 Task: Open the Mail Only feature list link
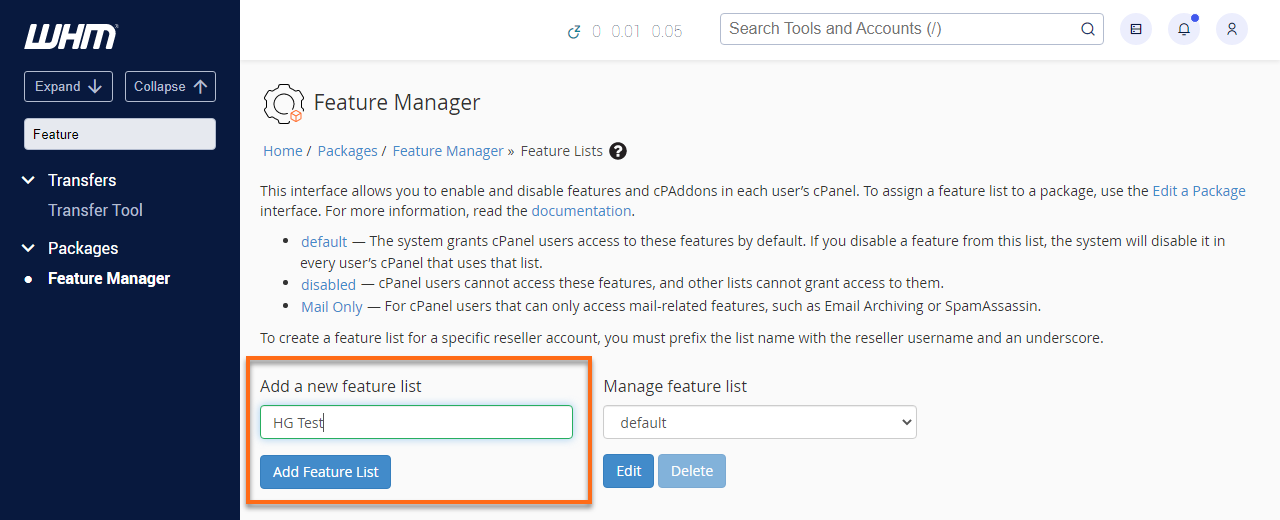click(x=332, y=307)
